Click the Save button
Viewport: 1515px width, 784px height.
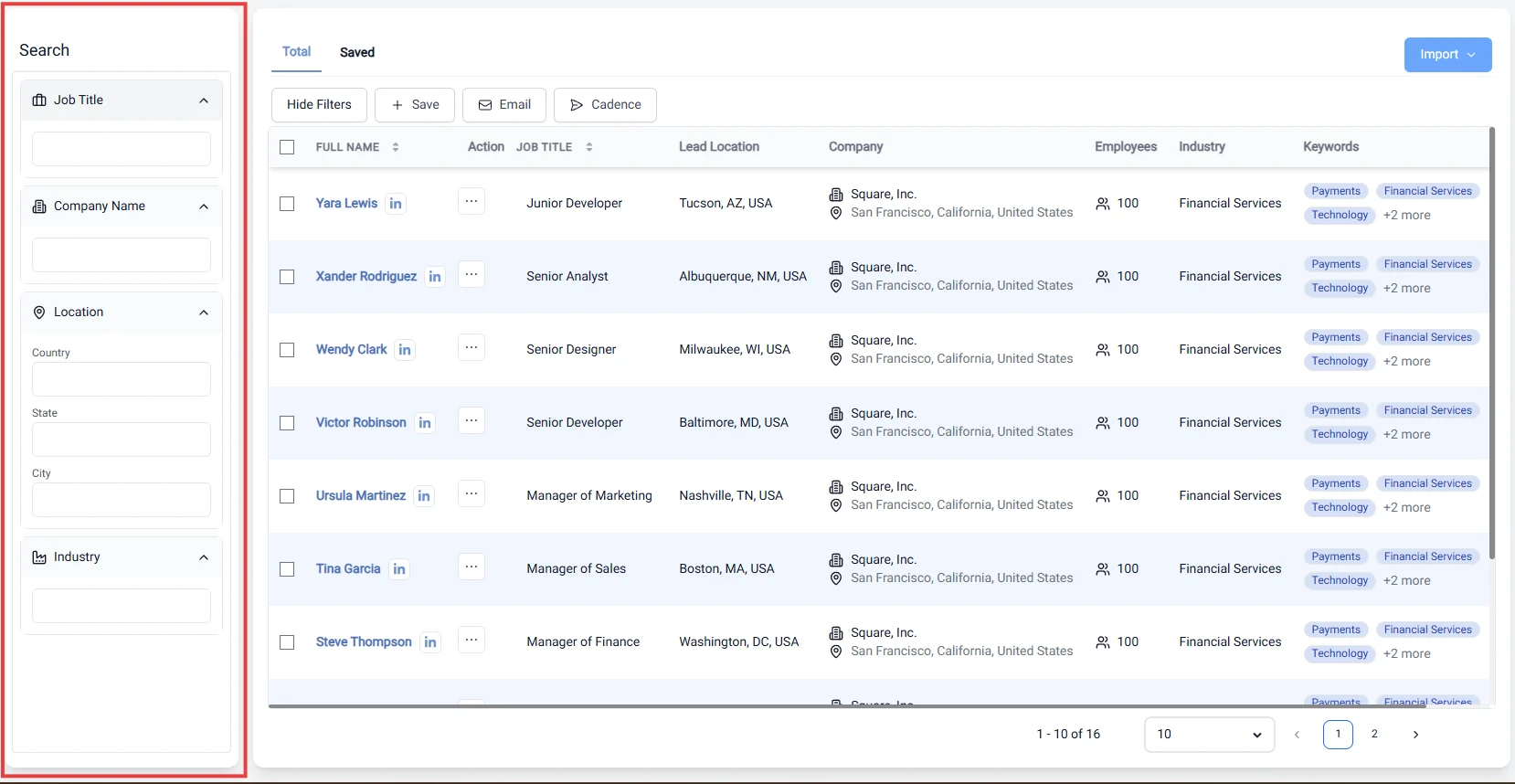click(x=415, y=105)
